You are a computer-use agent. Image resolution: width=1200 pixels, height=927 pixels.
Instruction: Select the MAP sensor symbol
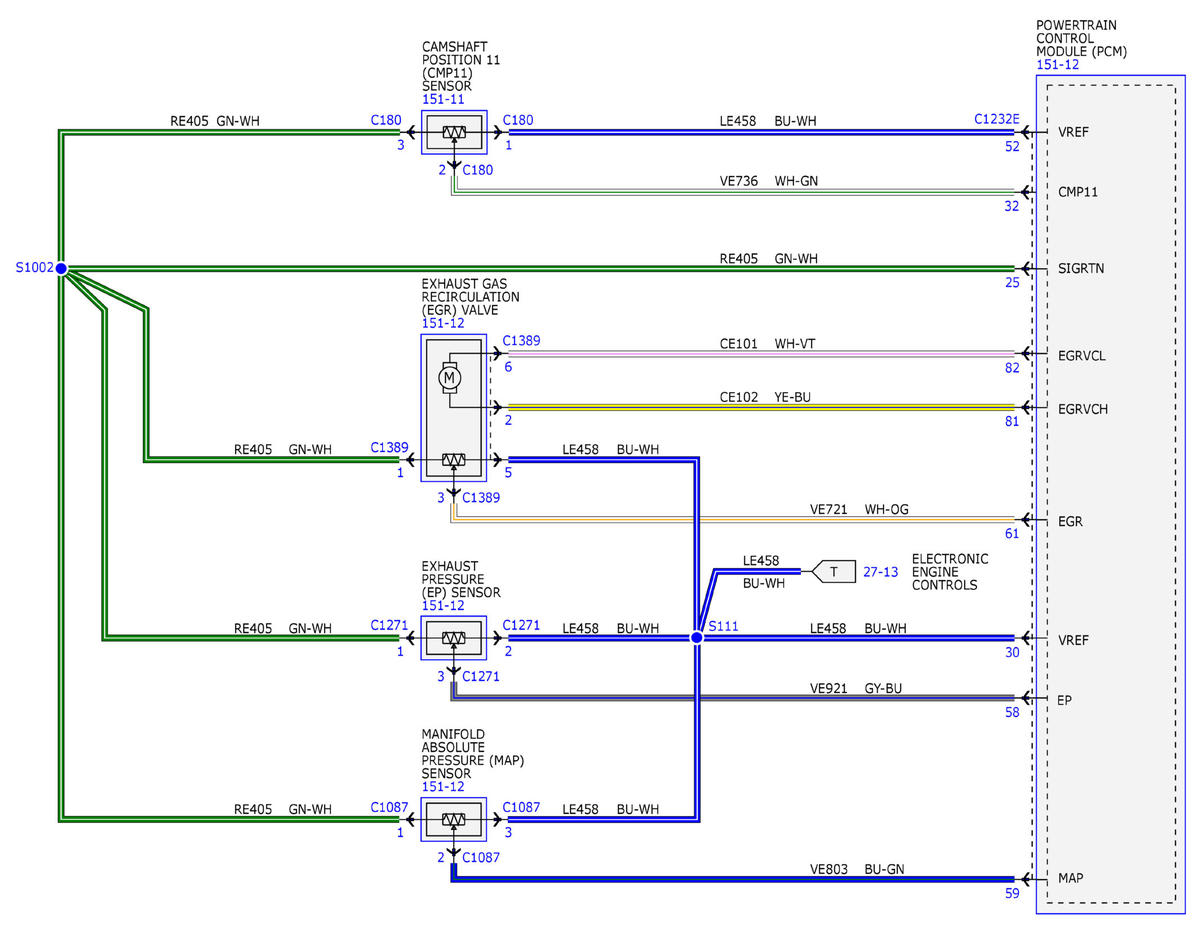pos(454,819)
